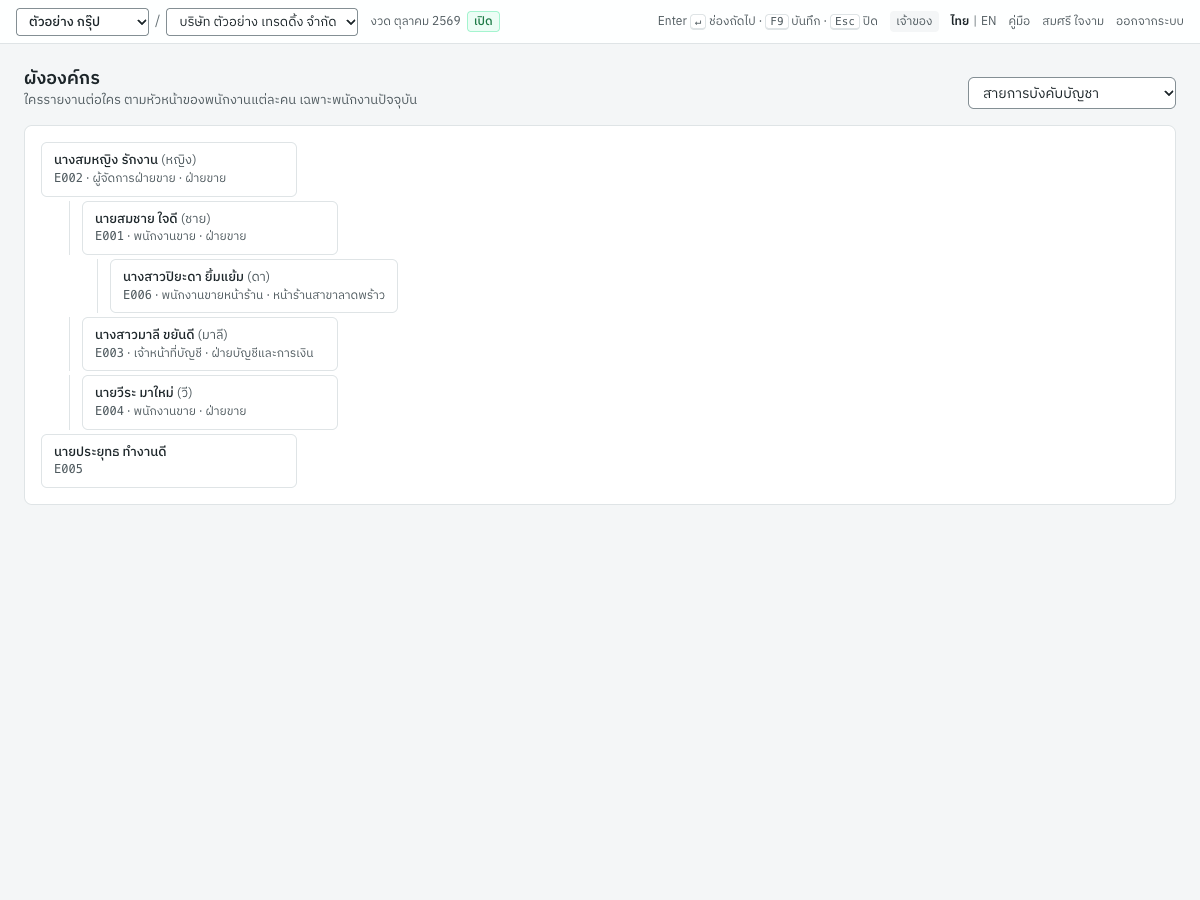Click the user name สมศรี ใจงาม
The height and width of the screenshot is (900, 1200).
pyautogui.click(x=1073, y=21)
